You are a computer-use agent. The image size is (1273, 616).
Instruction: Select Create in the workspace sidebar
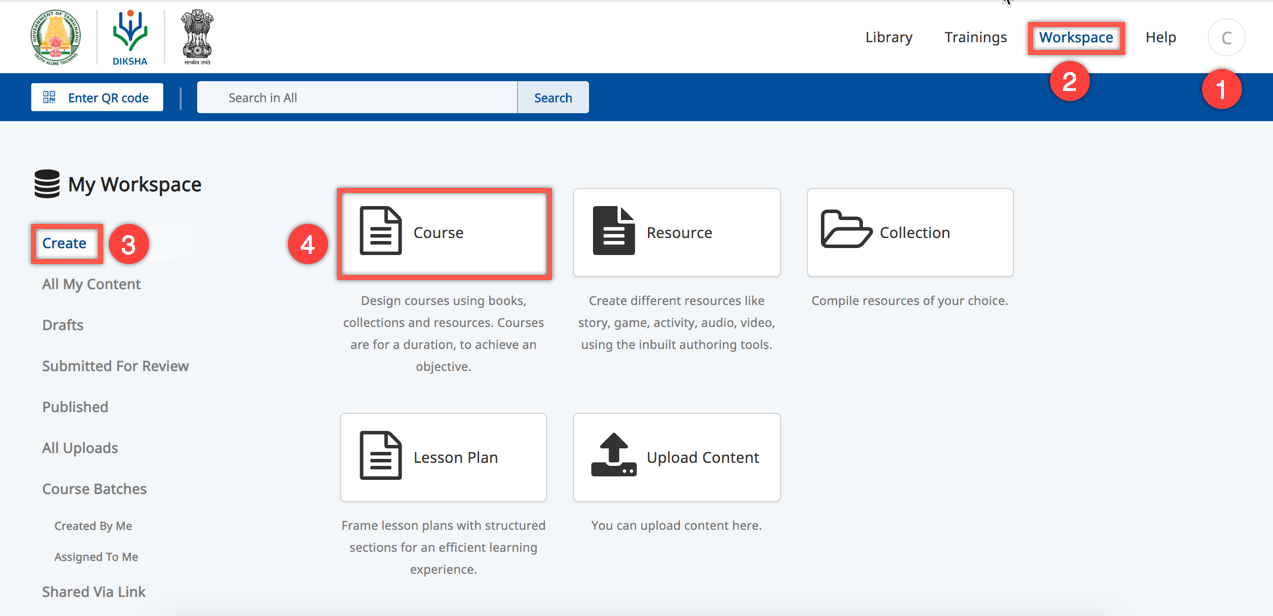[64, 243]
